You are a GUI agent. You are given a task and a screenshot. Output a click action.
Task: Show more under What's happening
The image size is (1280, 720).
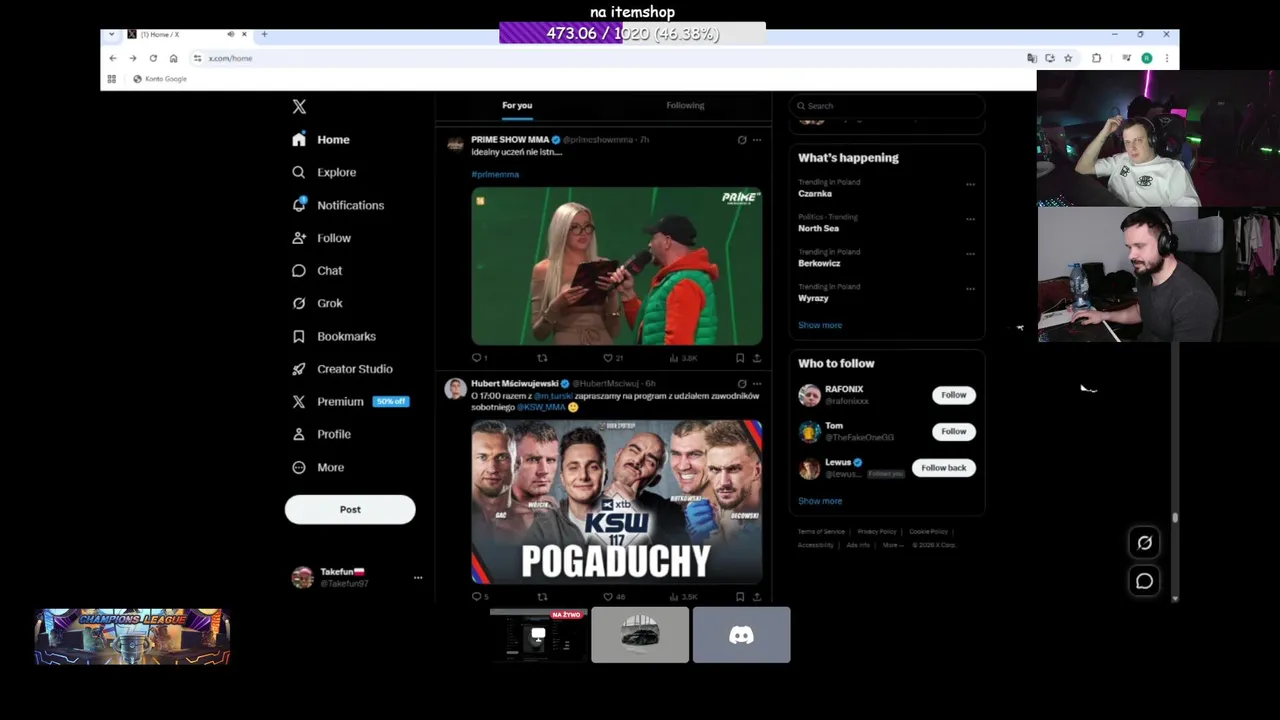(x=820, y=325)
